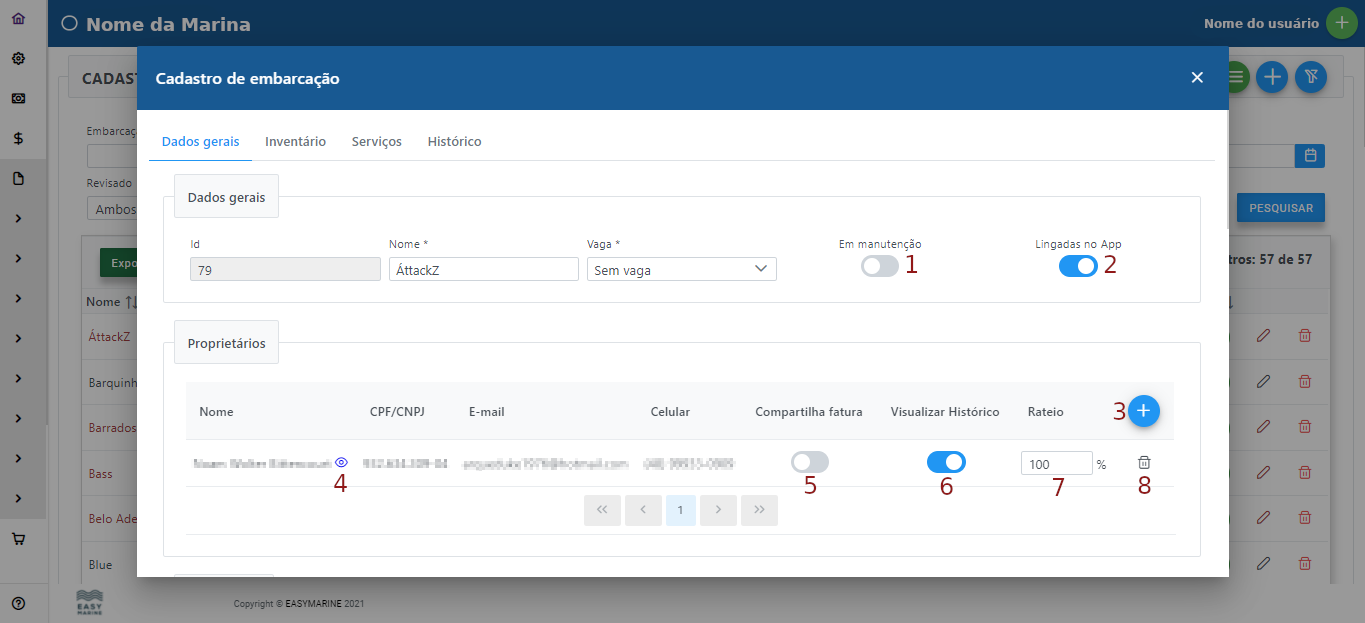
Task: Go to next page of owners
Action: coord(718,510)
